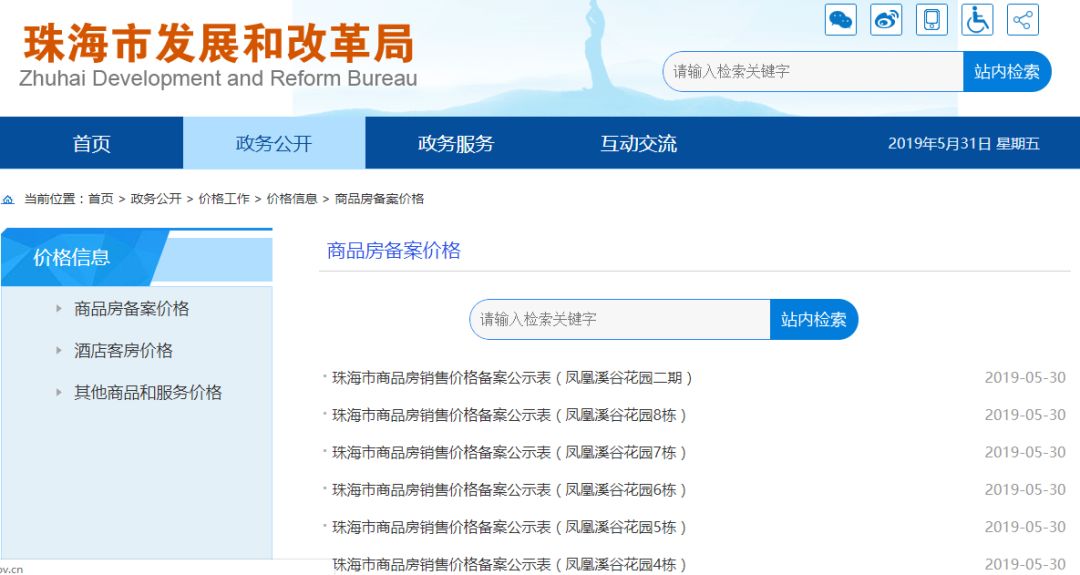Click the 2019-05-30 date of 凤凰溪谷花园二期

coord(1025,378)
